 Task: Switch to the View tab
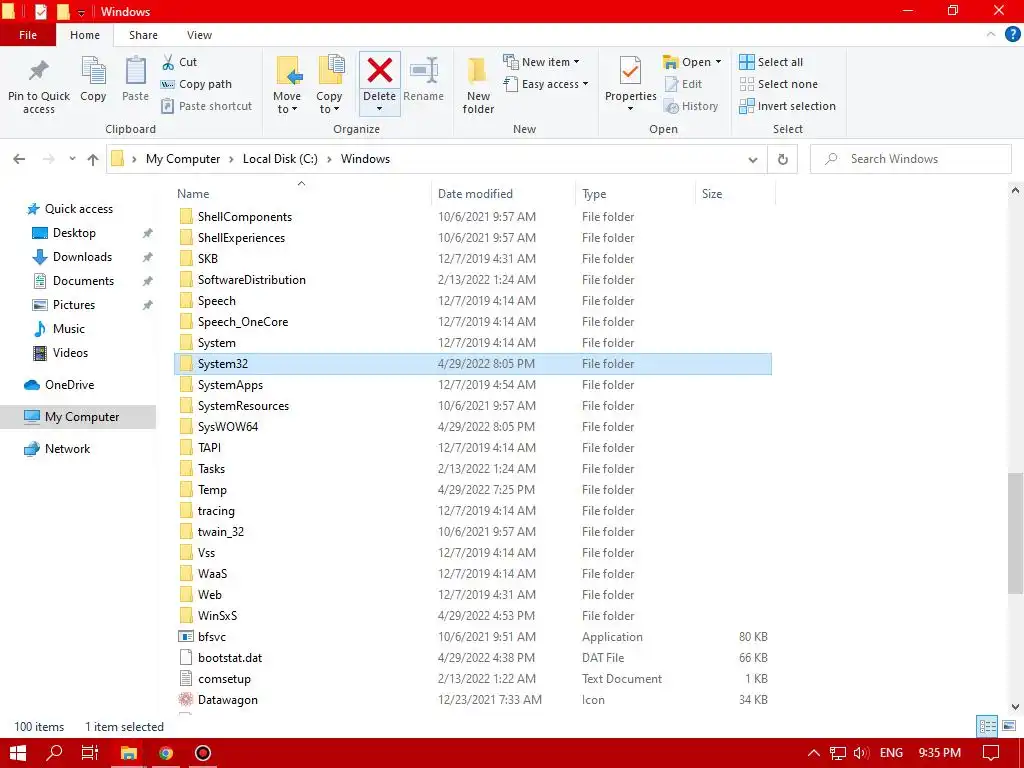click(x=199, y=35)
